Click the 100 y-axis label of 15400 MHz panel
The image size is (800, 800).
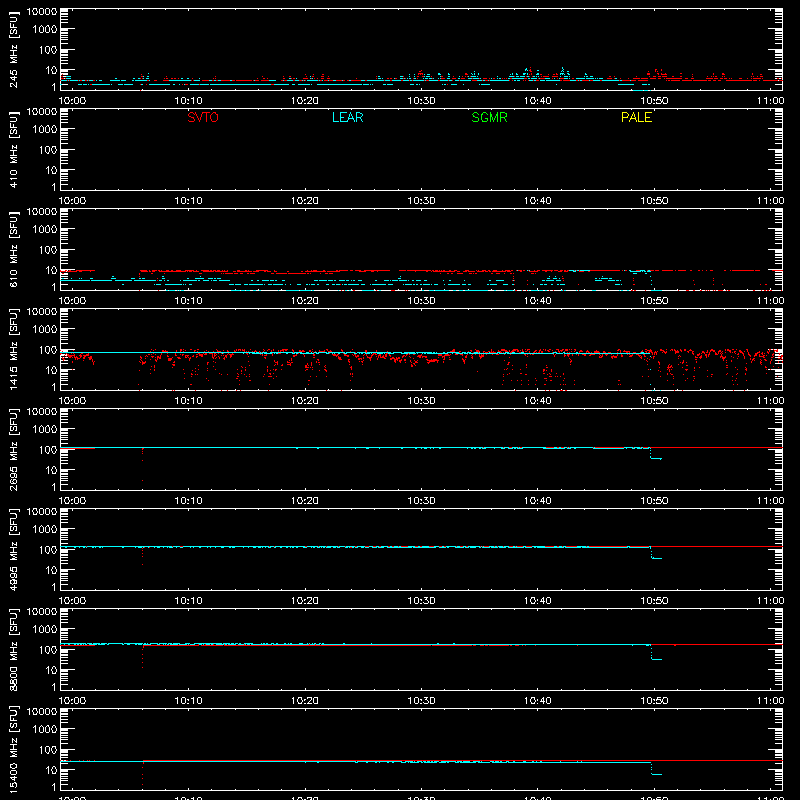tap(48, 750)
